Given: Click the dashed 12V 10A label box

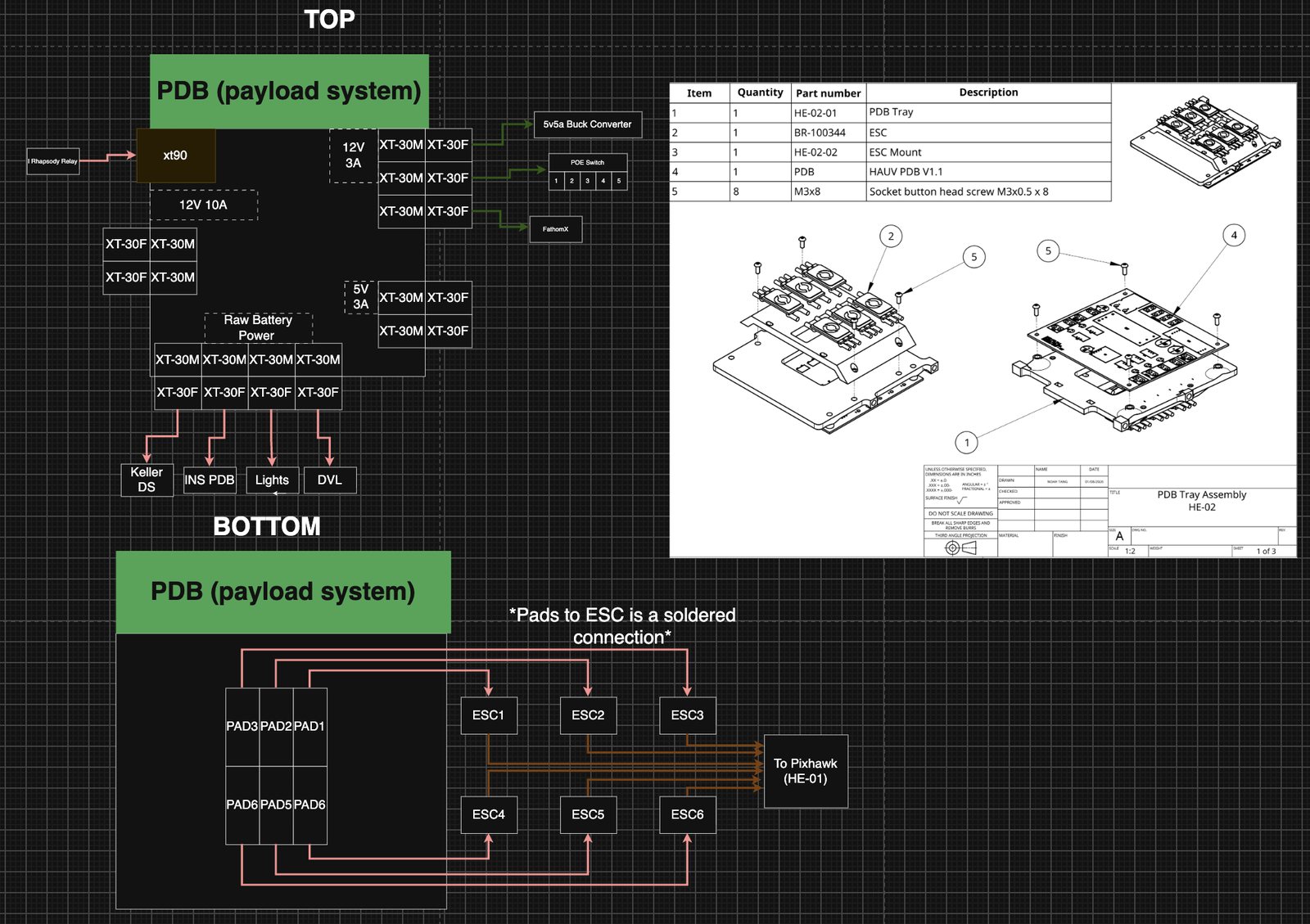Looking at the screenshot, I should [x=204, y=205].
